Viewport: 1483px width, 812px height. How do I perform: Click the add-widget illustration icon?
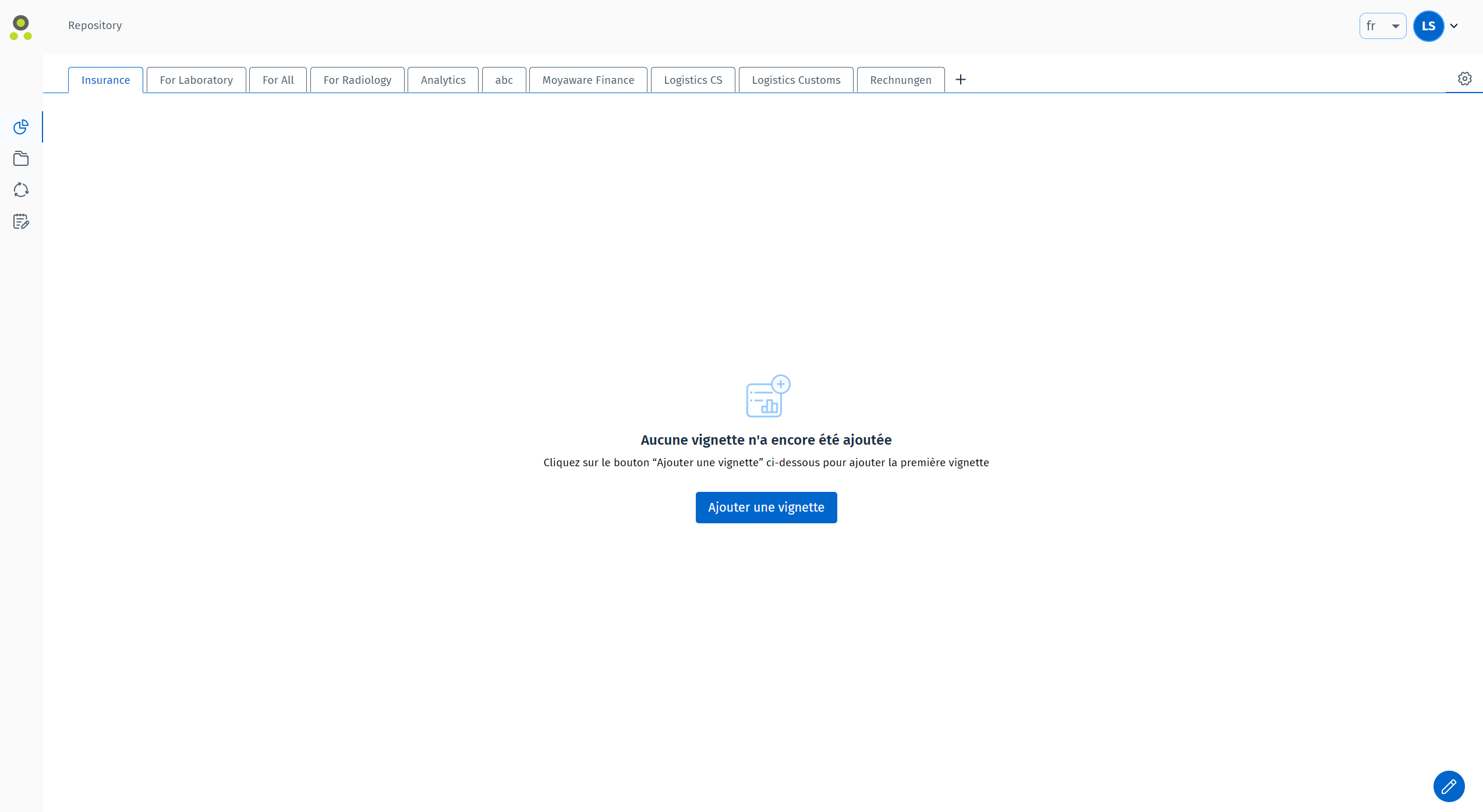coord(767,396)
